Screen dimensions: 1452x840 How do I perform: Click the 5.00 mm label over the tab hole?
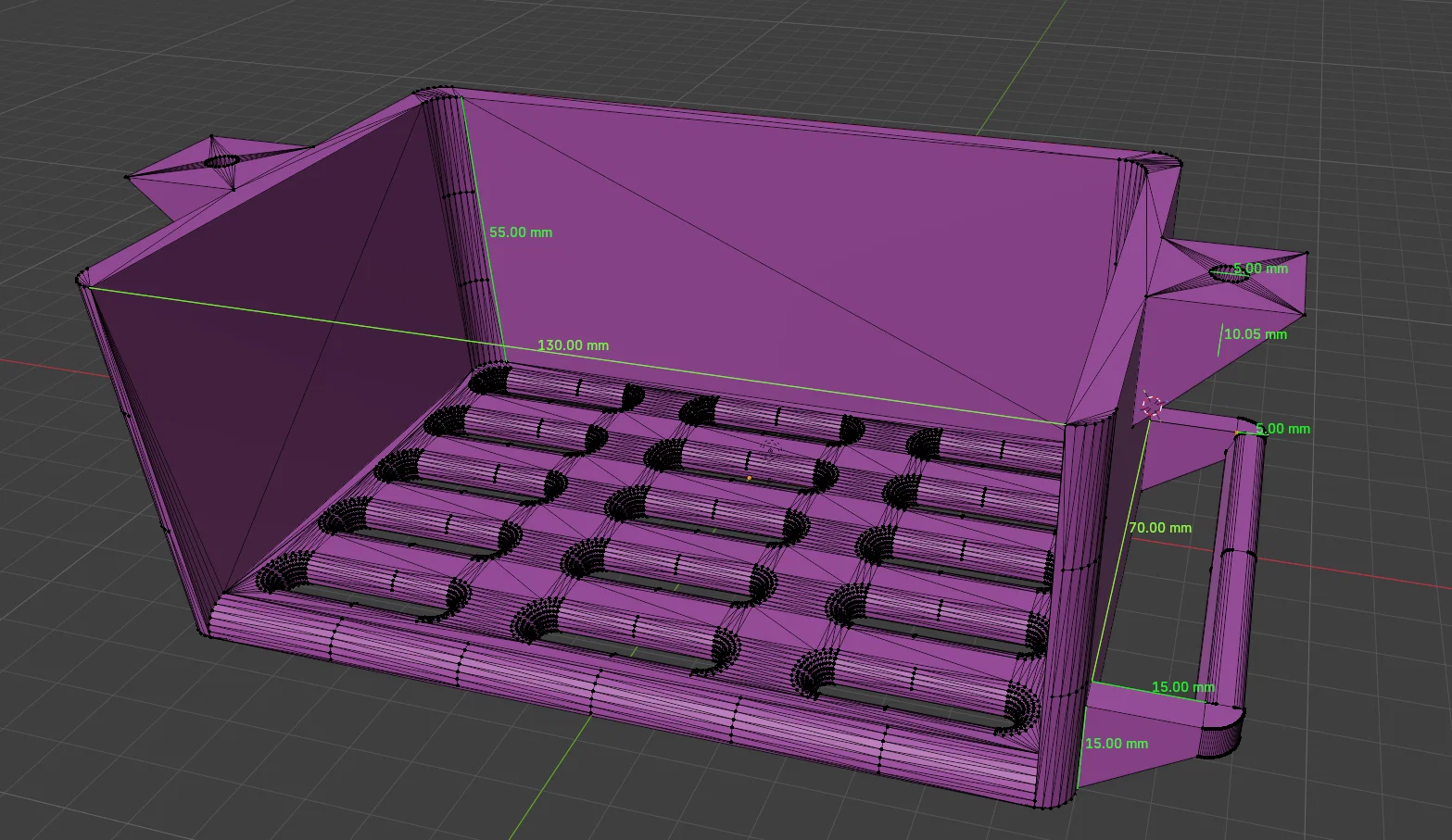pos(1260,269)
